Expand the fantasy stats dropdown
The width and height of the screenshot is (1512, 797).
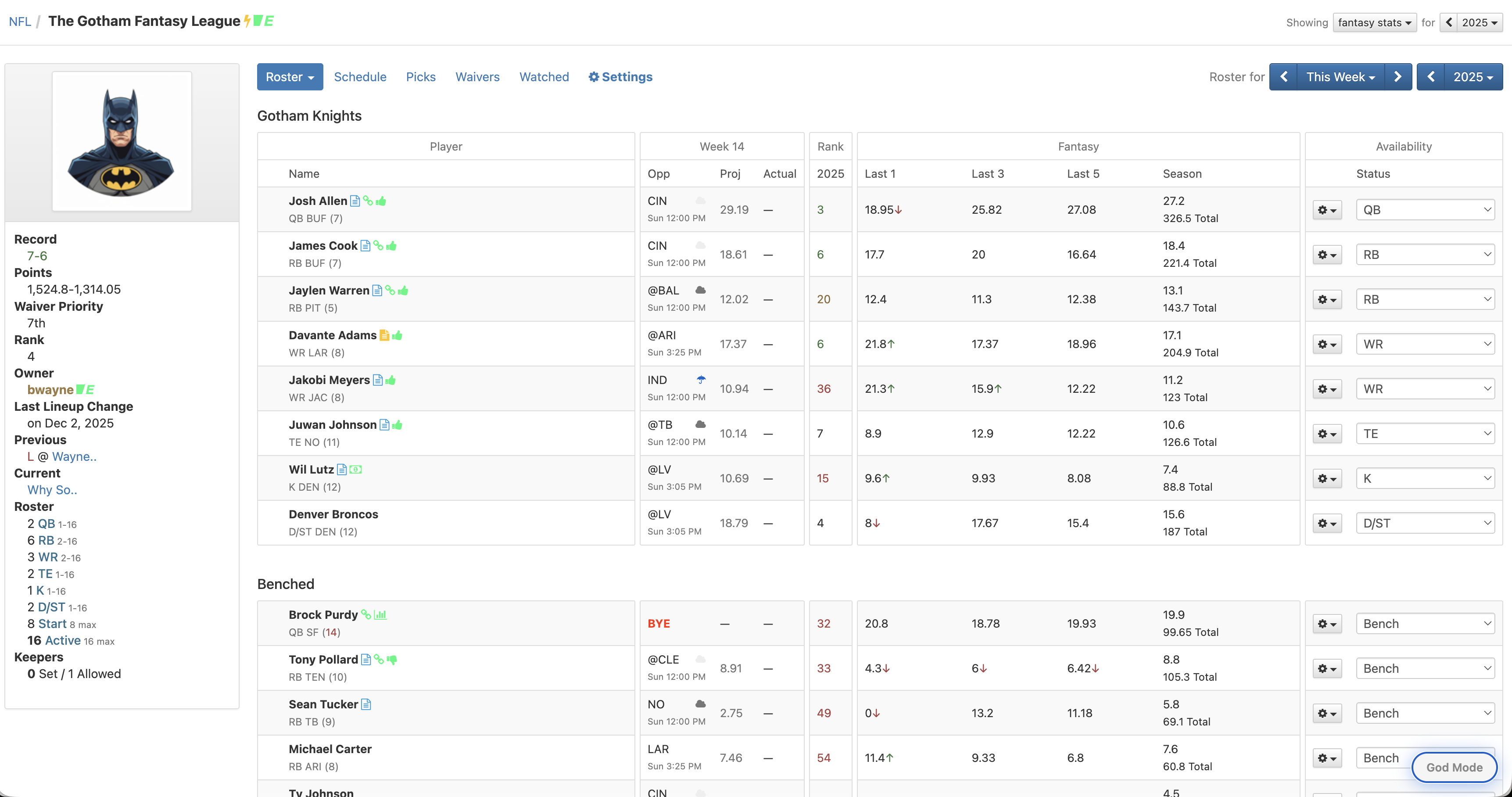1374,22
